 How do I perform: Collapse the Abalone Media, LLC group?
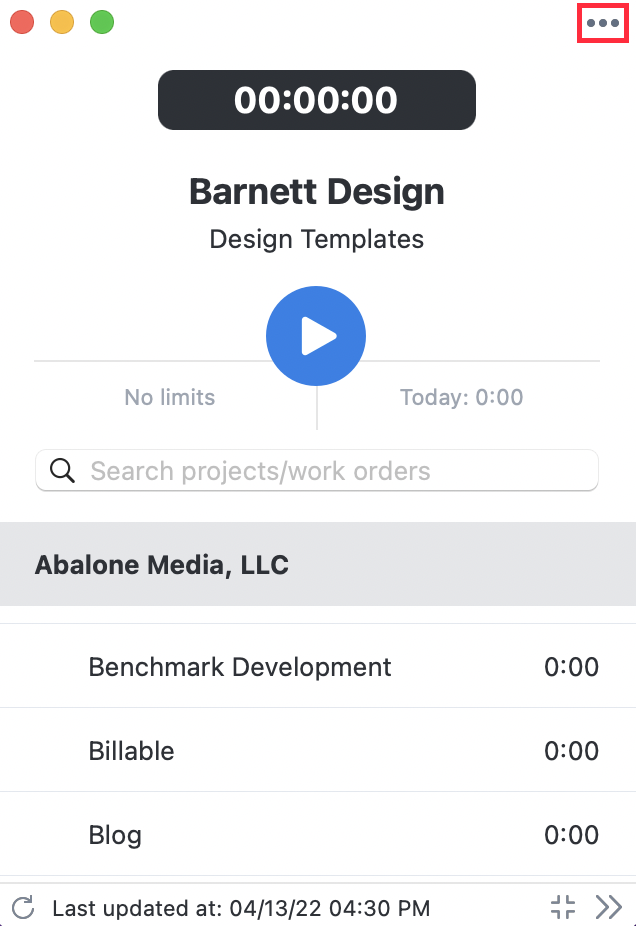pyautogui.click(x=318, y=564)
